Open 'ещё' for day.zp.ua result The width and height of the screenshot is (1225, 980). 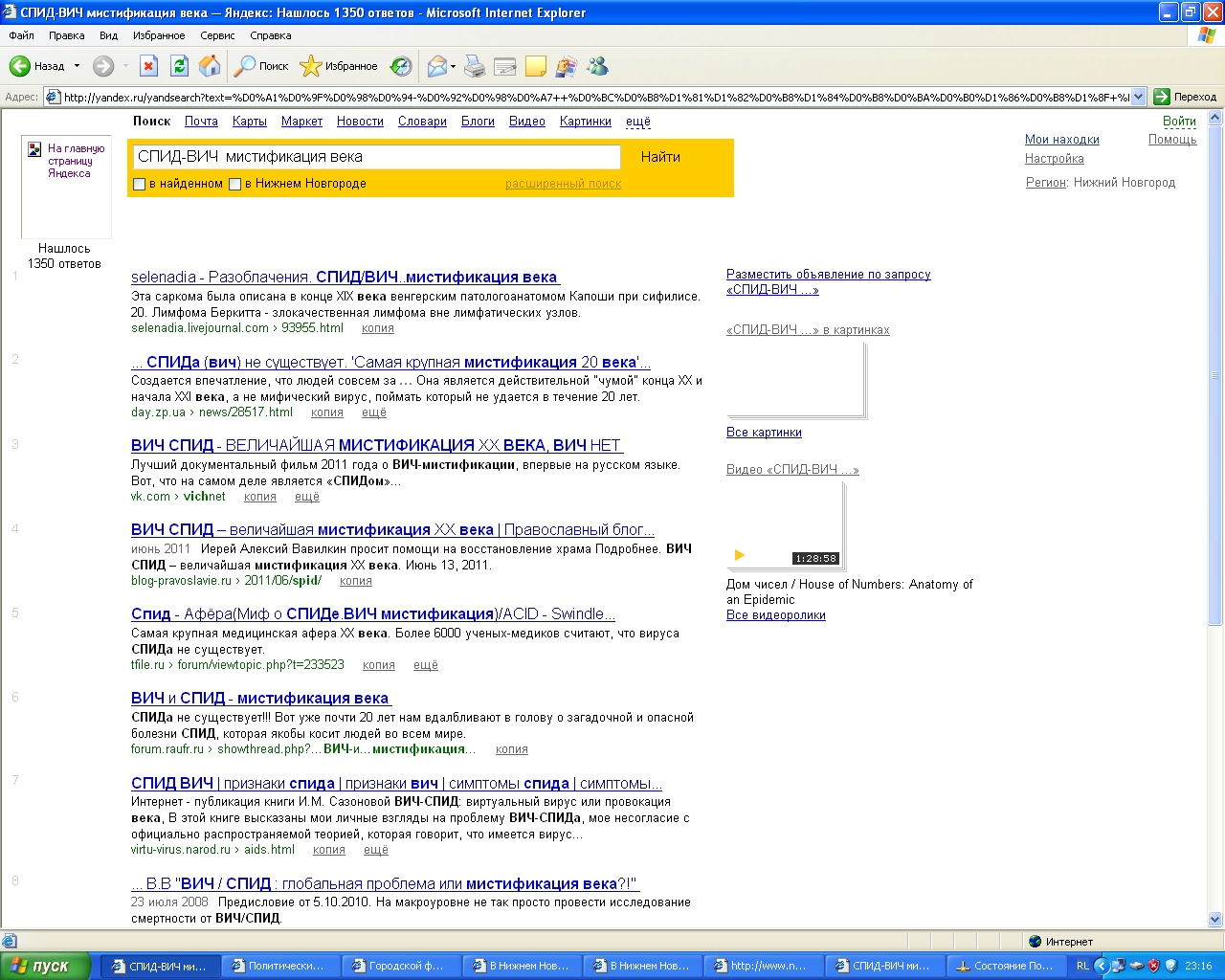point(374,412)
